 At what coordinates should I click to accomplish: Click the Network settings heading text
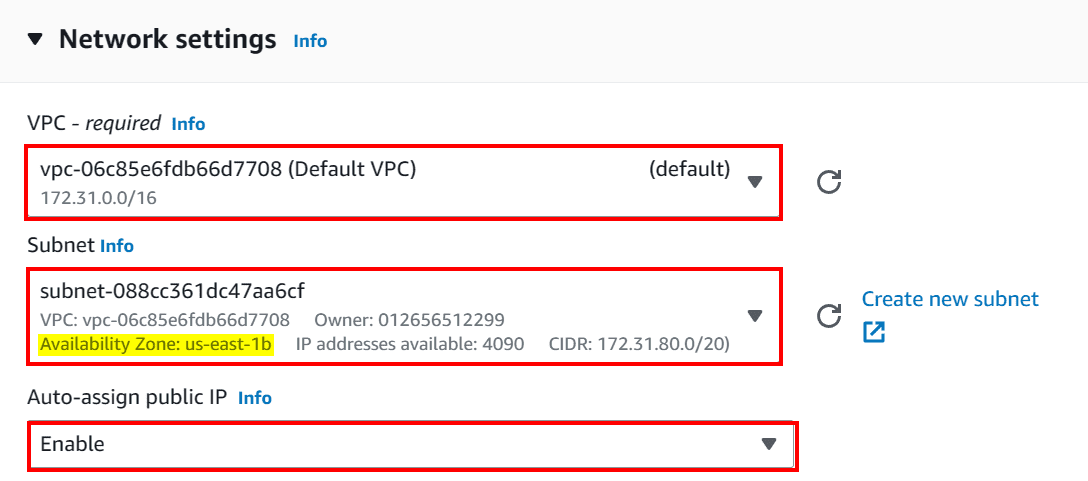(x=167, y=40)
